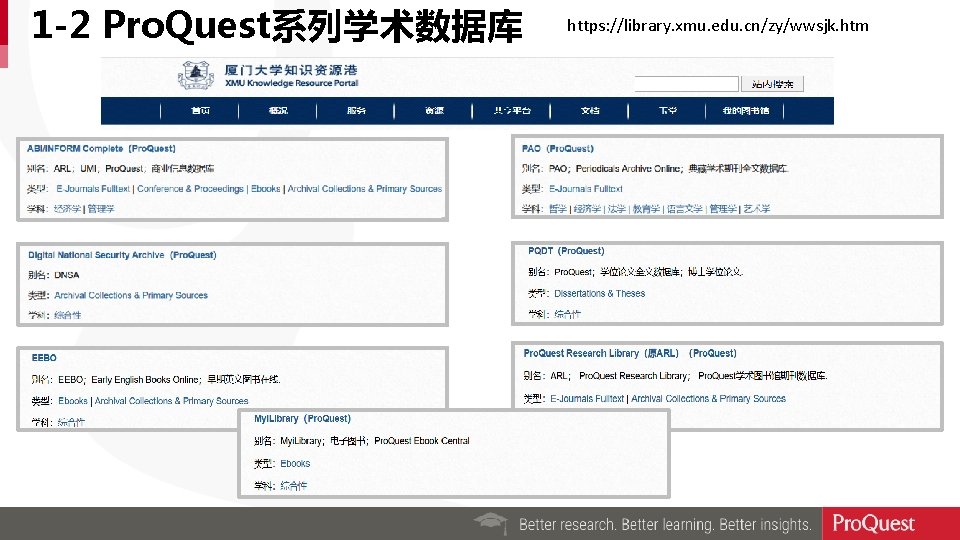Click the XMU Knowledge Resource Portal title
This screenshot has width=960, height=540.
click(x=291, y=83)
